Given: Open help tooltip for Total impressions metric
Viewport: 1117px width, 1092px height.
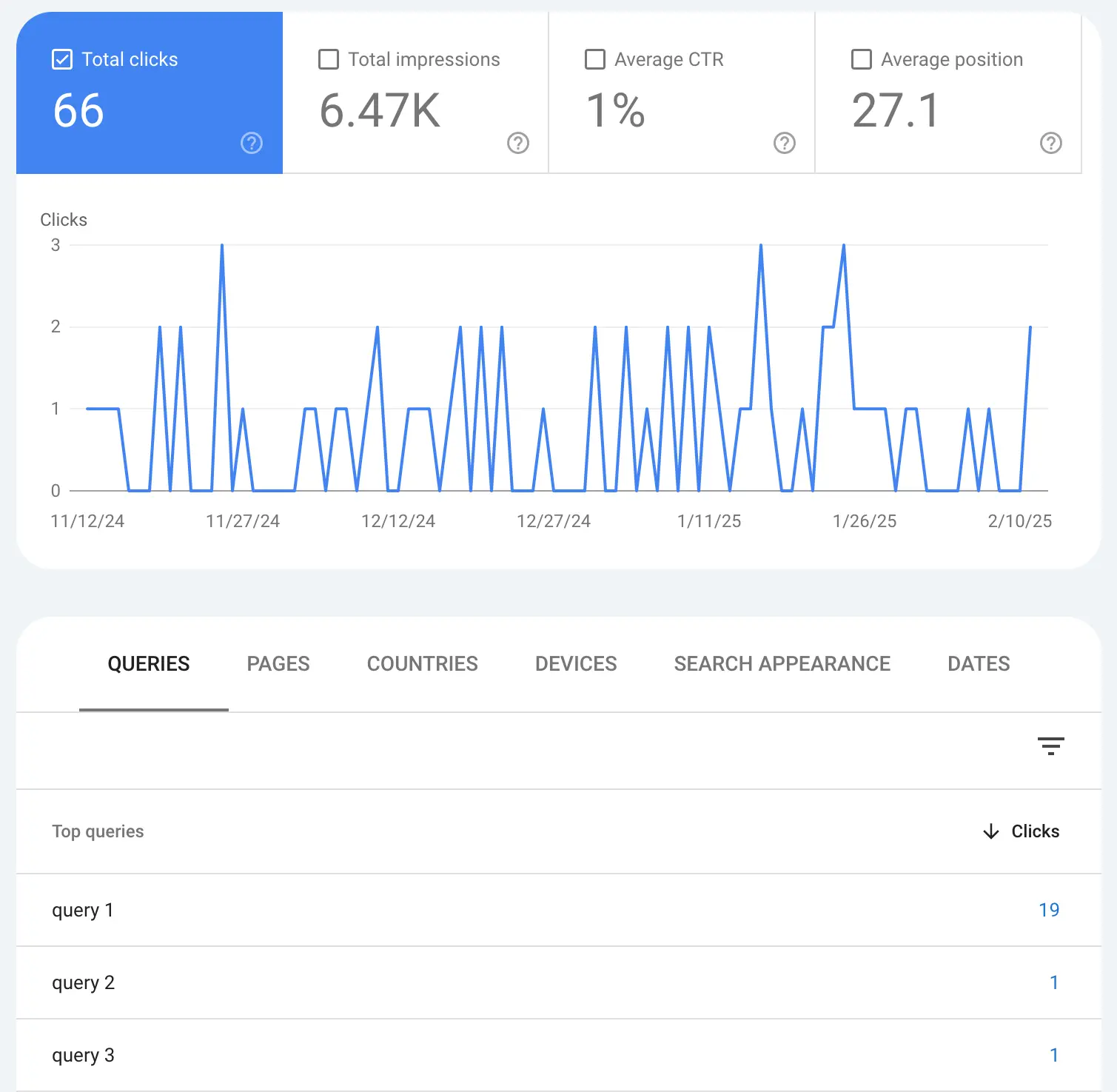Looking at the screenshot, I should coord(518,143).
